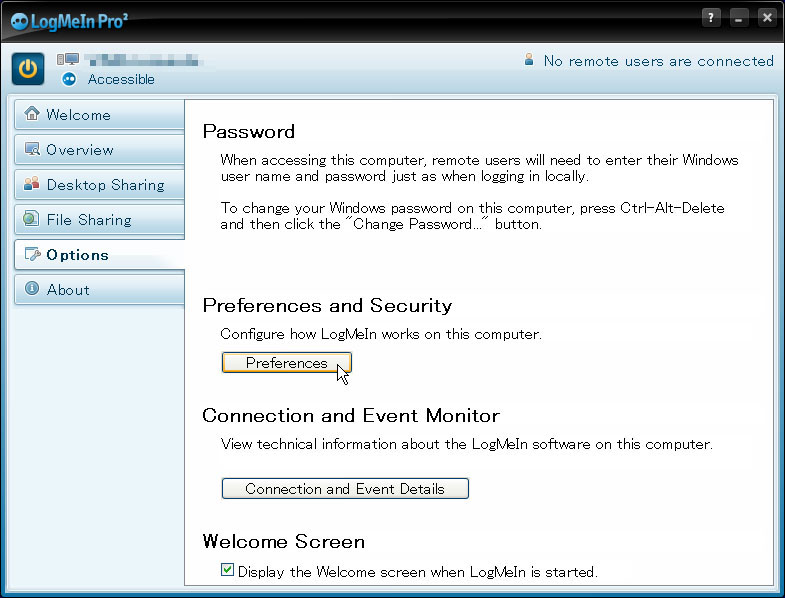Switch to the Overview tab

100,150
